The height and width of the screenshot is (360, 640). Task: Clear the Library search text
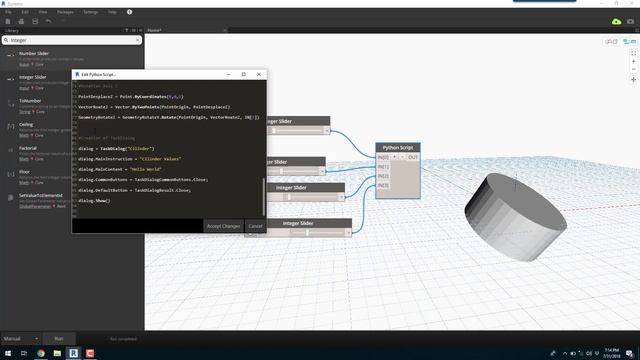pyautogui.click(x=138, y=40)
